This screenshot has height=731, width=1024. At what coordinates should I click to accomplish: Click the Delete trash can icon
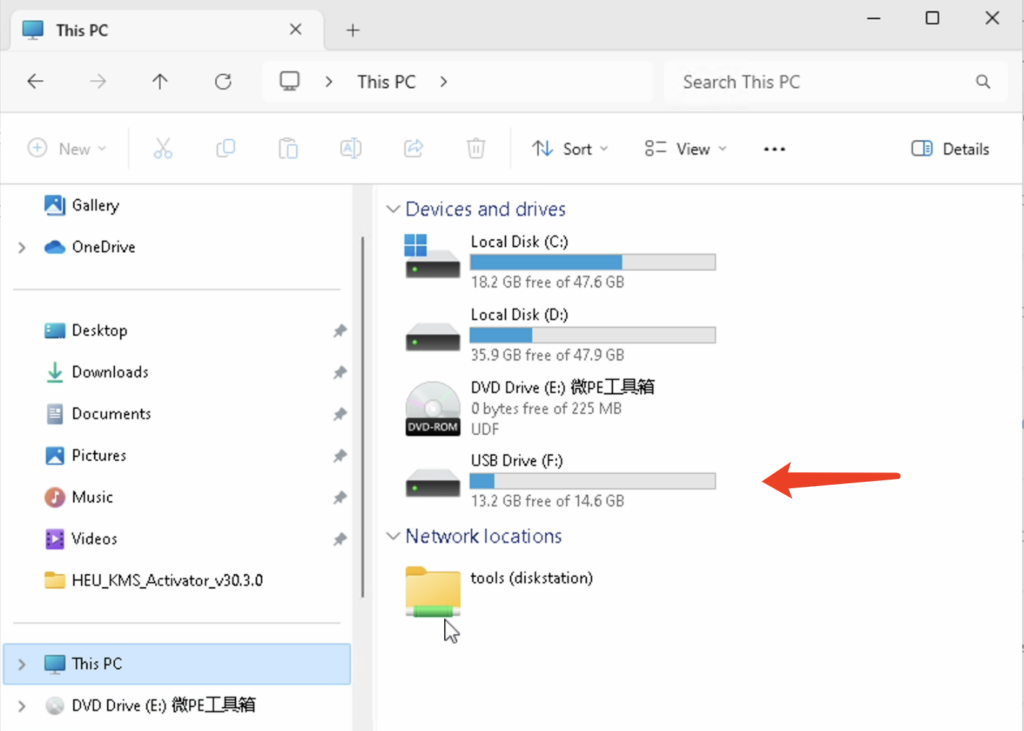(476, 149)
